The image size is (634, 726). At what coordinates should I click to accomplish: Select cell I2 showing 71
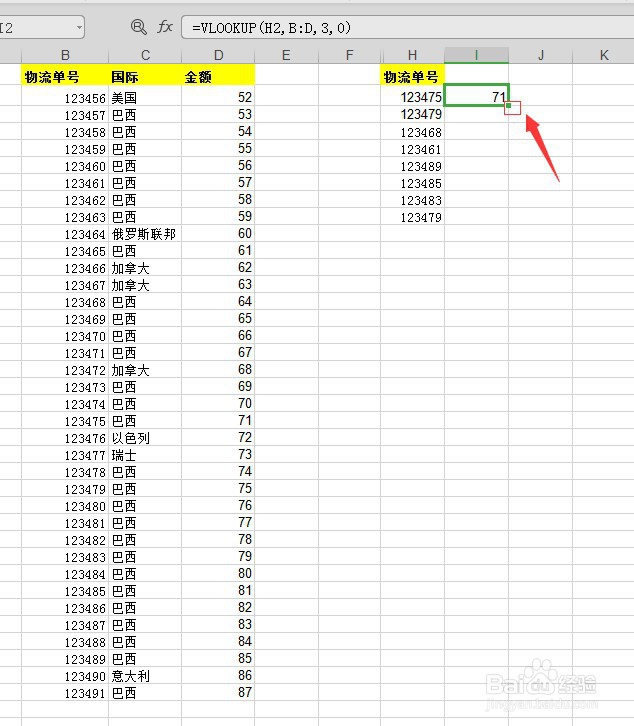pos(476,96)
